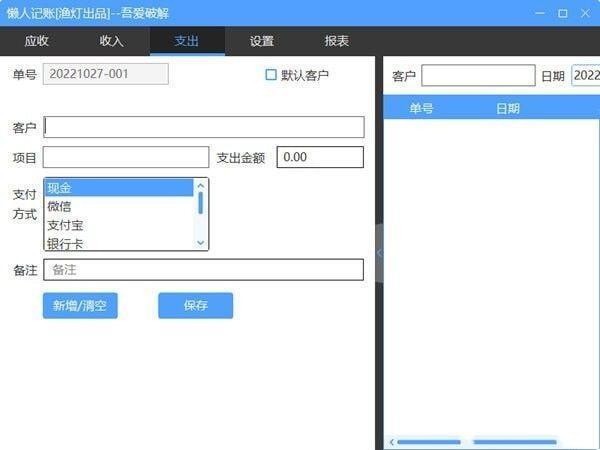The width and height of the screenshot is (600, 450).
Task: Enable the 默认客户 checkbox
Action: [x=271, y=75]
